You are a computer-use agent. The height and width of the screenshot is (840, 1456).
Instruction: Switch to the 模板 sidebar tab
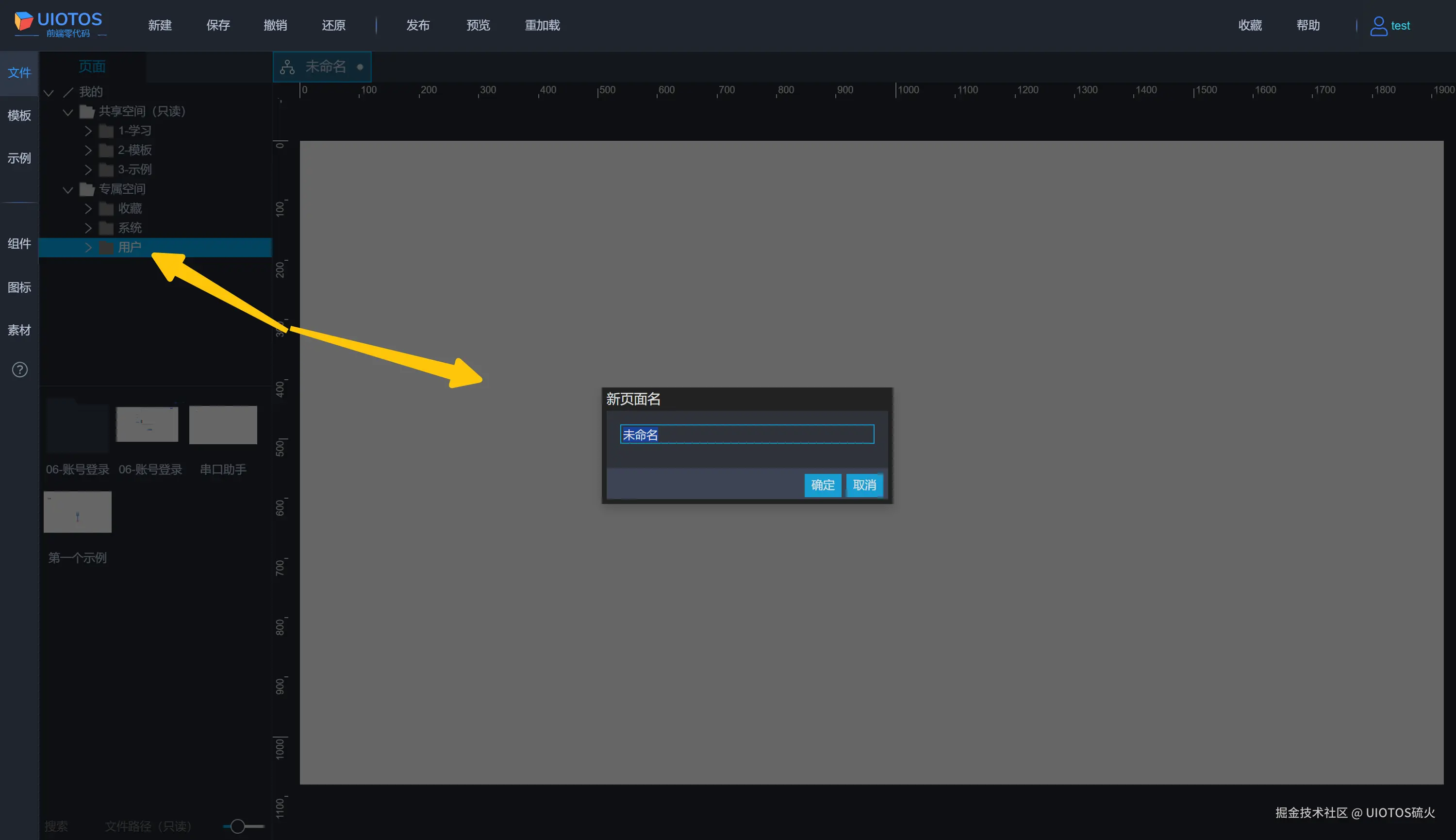tap(19, 116)
